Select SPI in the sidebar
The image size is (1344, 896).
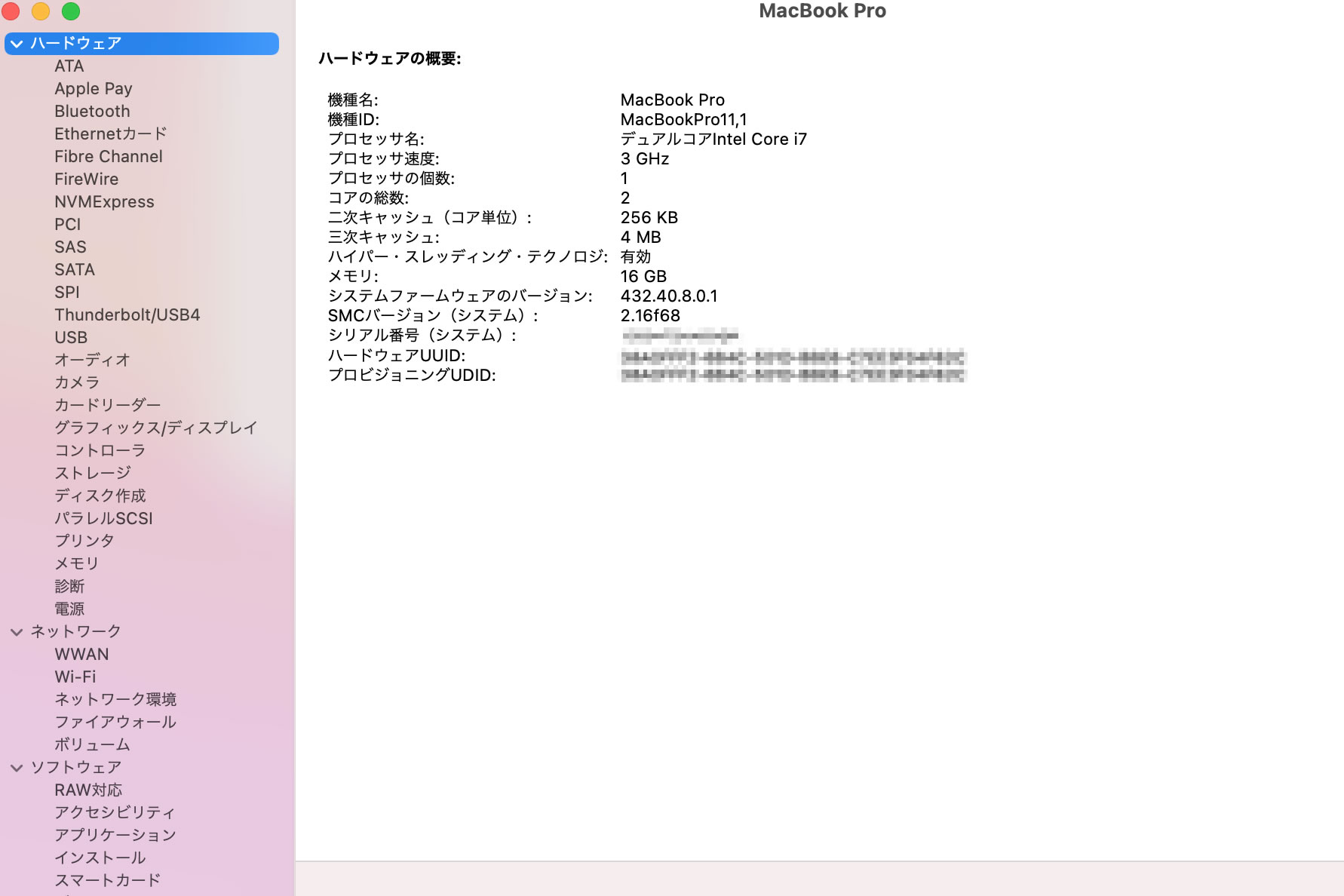tap(67, 293)
